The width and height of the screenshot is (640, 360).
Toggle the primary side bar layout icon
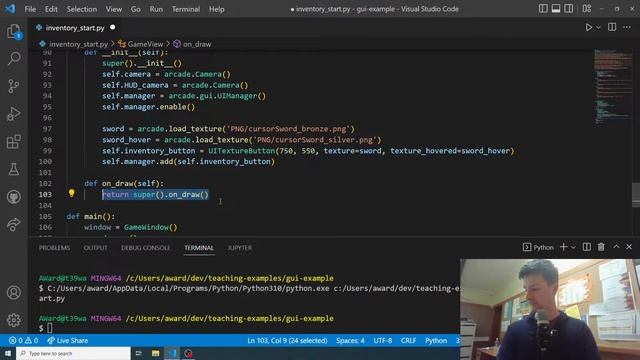pyautogui.click(x=543, y=9)
